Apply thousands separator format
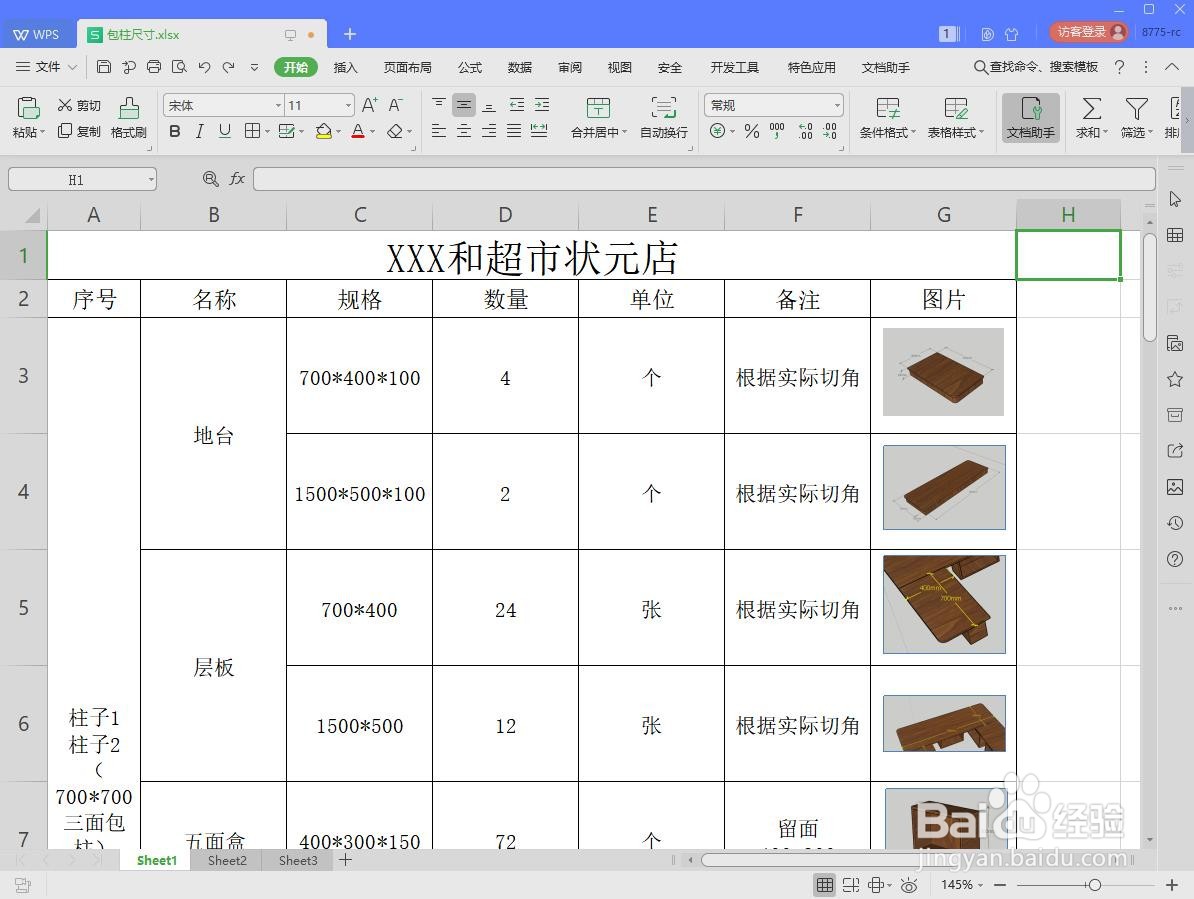 point(777,131)
